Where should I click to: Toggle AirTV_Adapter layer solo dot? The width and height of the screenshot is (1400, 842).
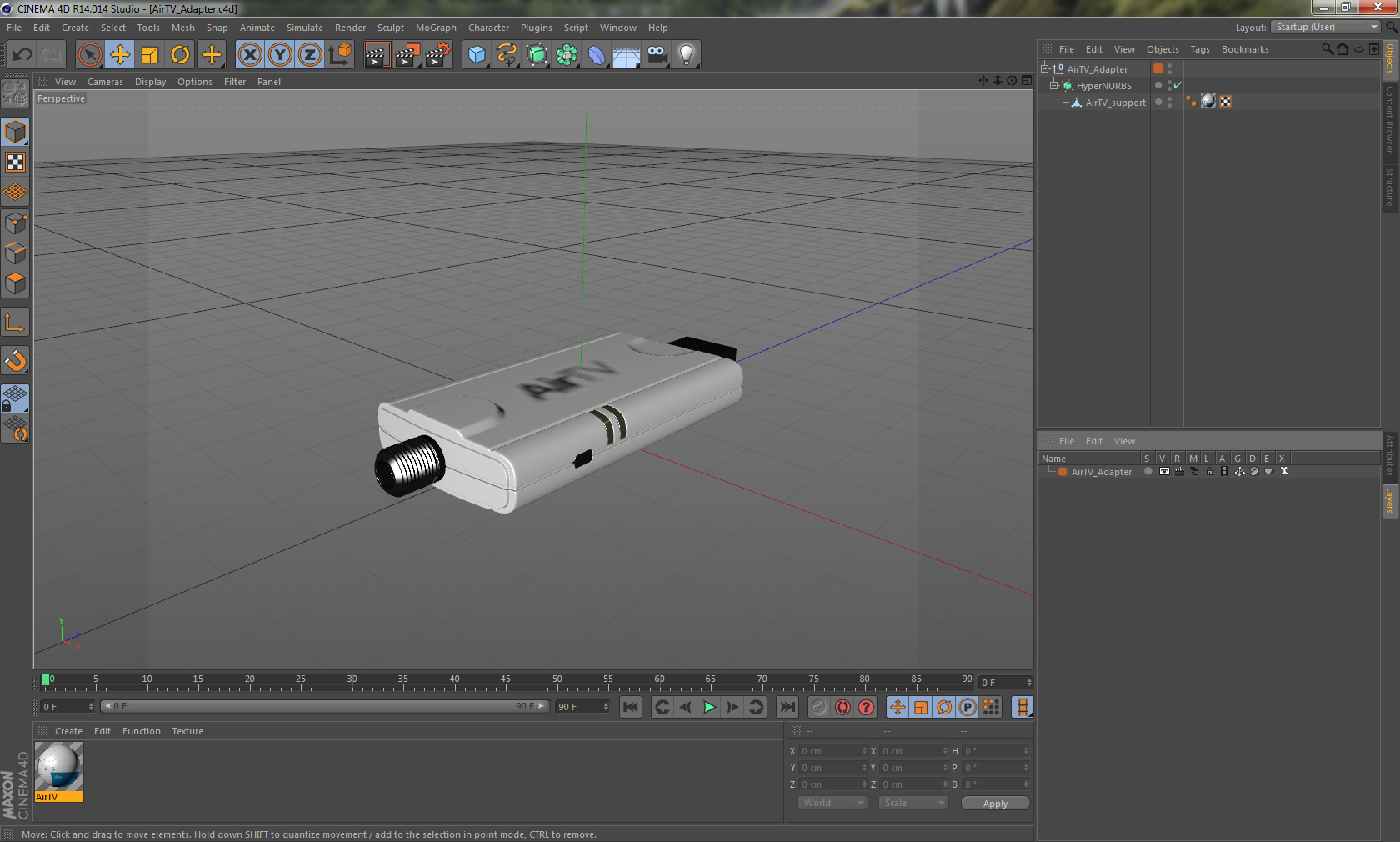coord(1147,471)
